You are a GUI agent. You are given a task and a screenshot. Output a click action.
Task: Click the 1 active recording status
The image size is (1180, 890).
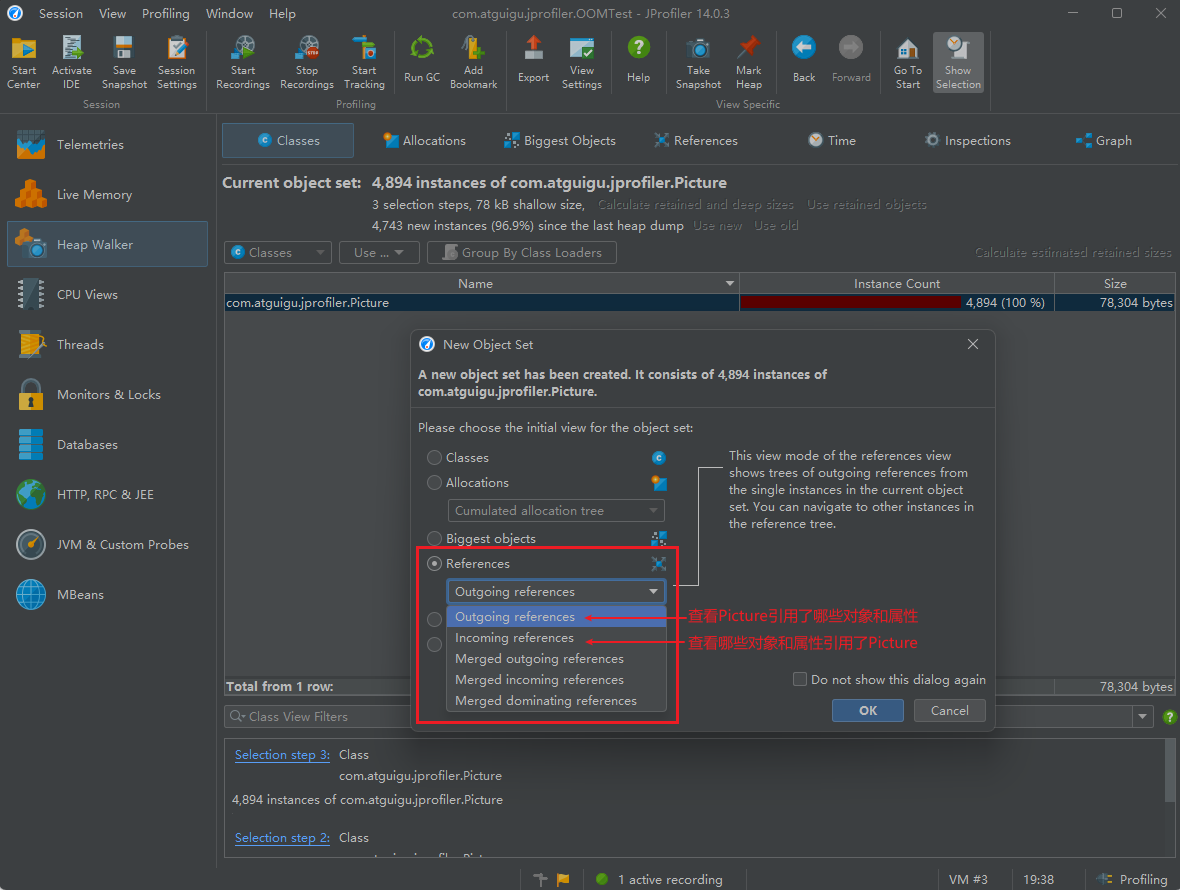659,879
